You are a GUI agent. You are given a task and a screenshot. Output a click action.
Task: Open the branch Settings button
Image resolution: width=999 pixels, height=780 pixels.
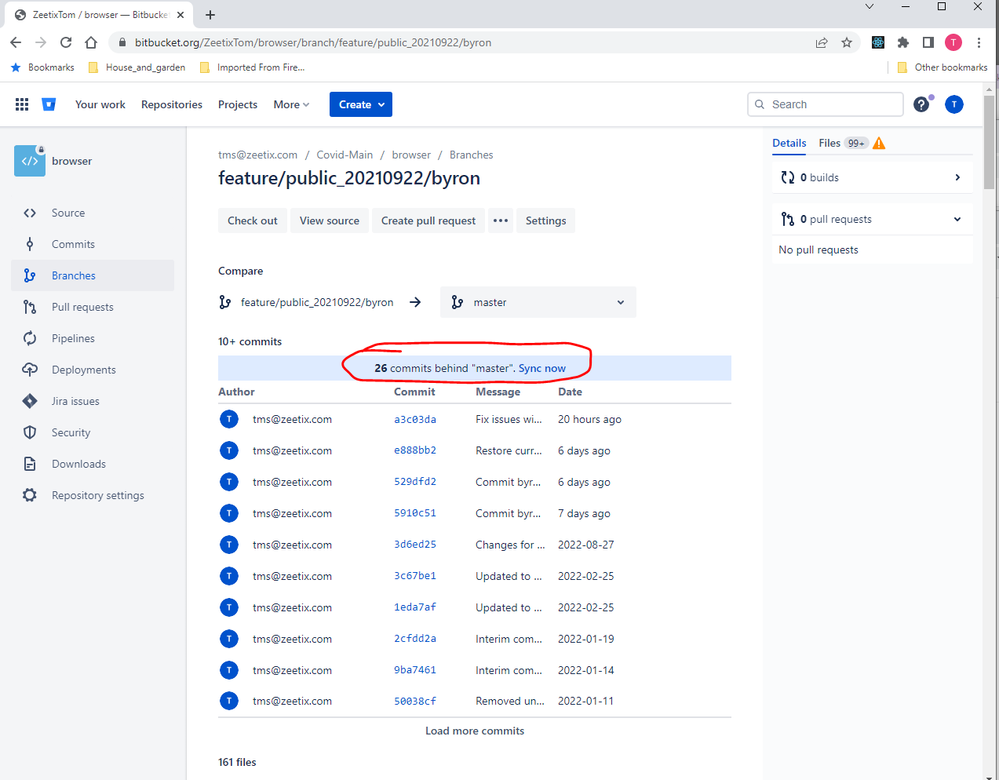pos(545,220)
